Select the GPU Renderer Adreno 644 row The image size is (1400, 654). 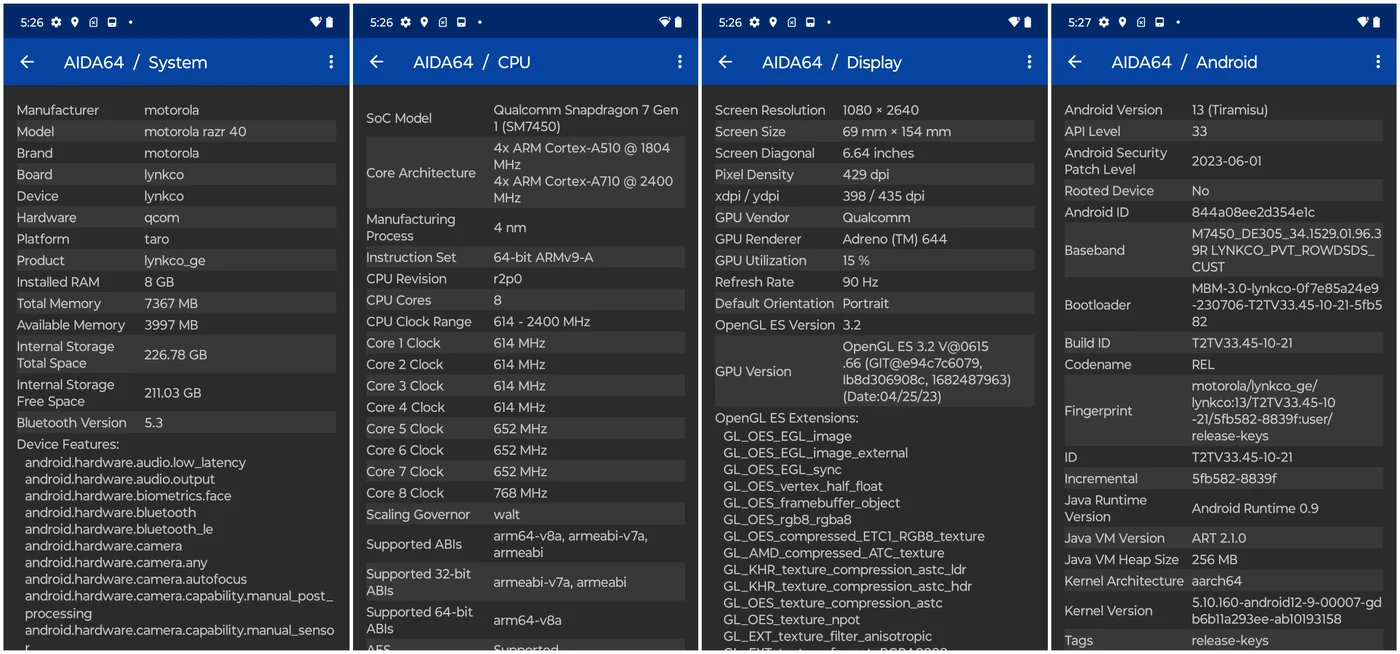pos(873,239)
